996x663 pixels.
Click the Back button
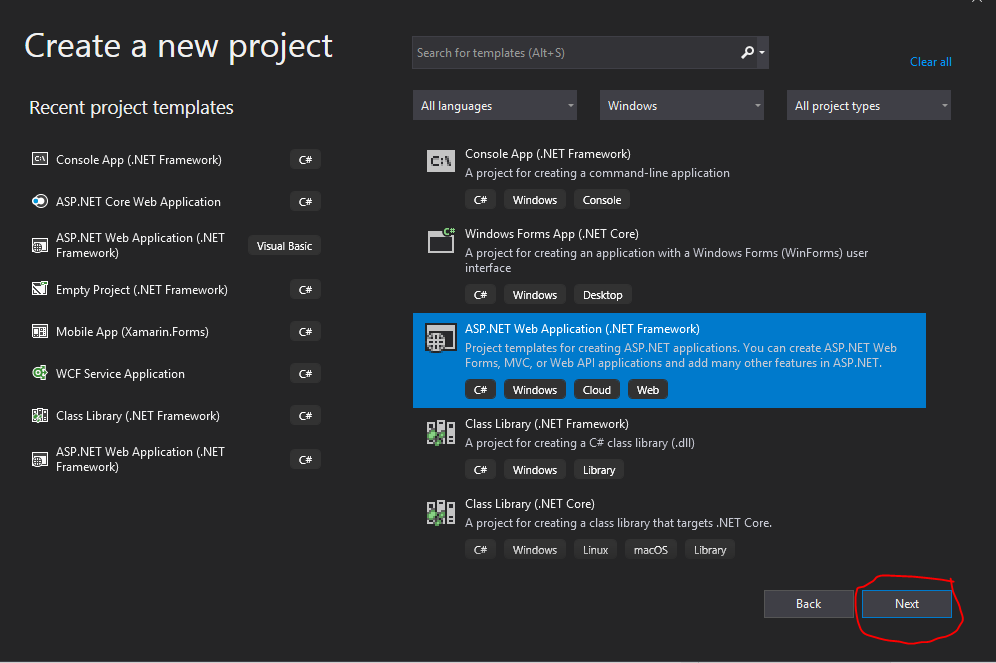808,603
